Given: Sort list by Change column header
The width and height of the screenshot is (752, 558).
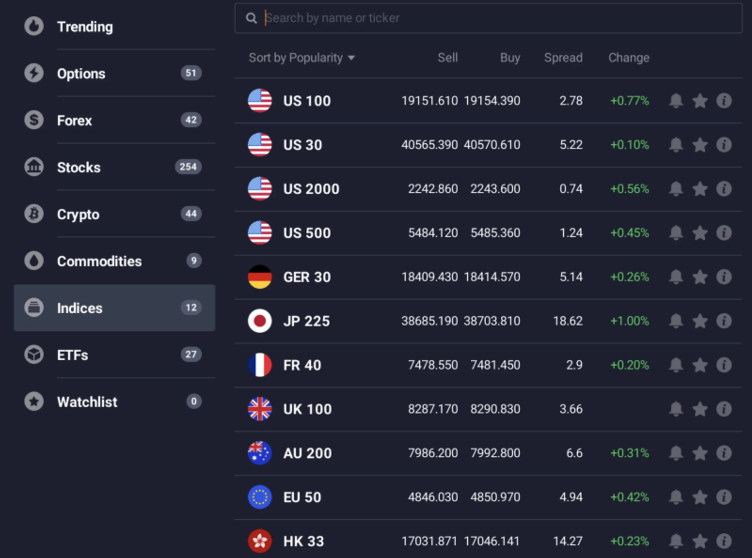Looking at the screenshot, I should pos(628,58).
